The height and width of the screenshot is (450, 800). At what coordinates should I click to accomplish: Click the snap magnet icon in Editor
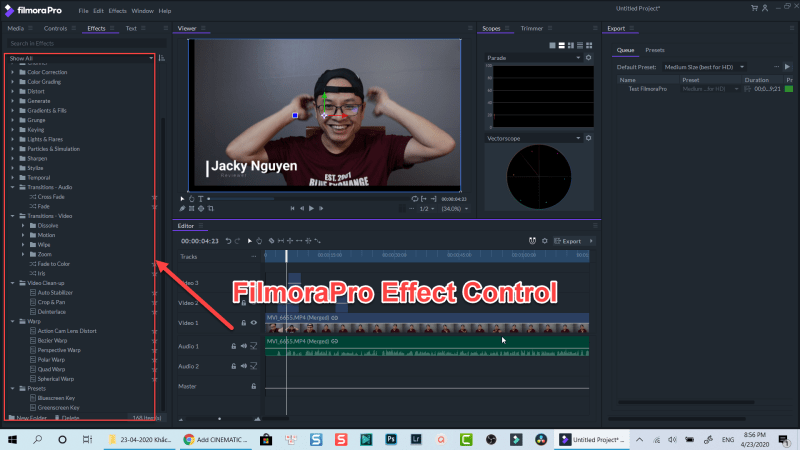(x=531, y=241)
